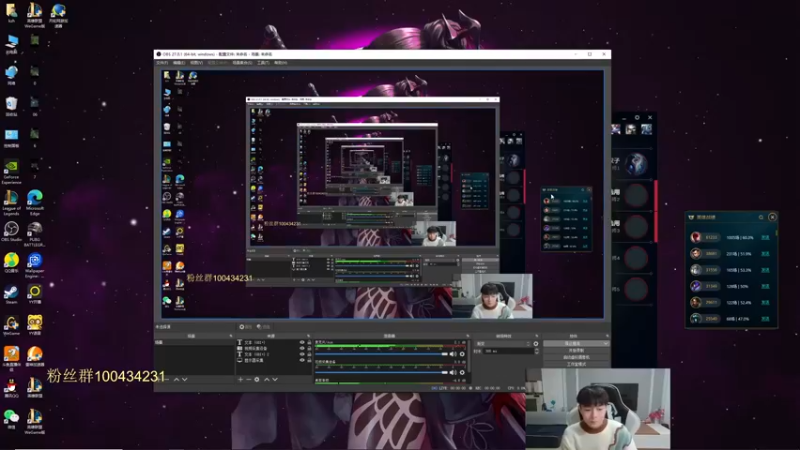The width and height of the screenshot is (800, 450).
Task: Open the scene transition type dropdown
Action: [x=503, y=343]
